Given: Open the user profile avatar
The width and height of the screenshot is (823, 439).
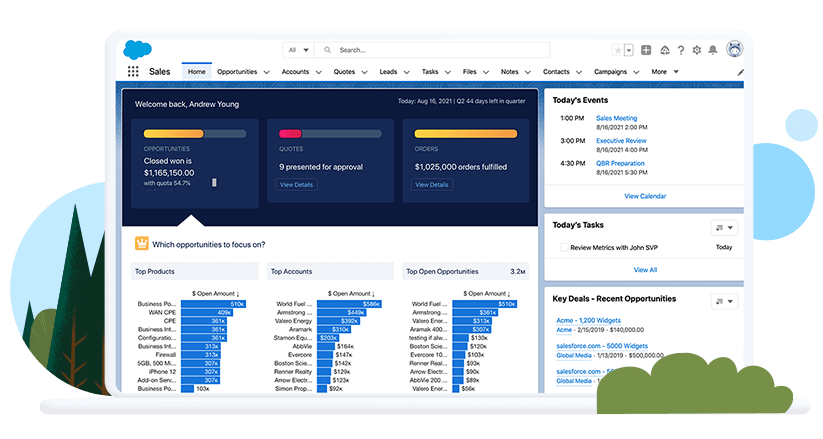Looking at the screenshot, I should point(735,49).
